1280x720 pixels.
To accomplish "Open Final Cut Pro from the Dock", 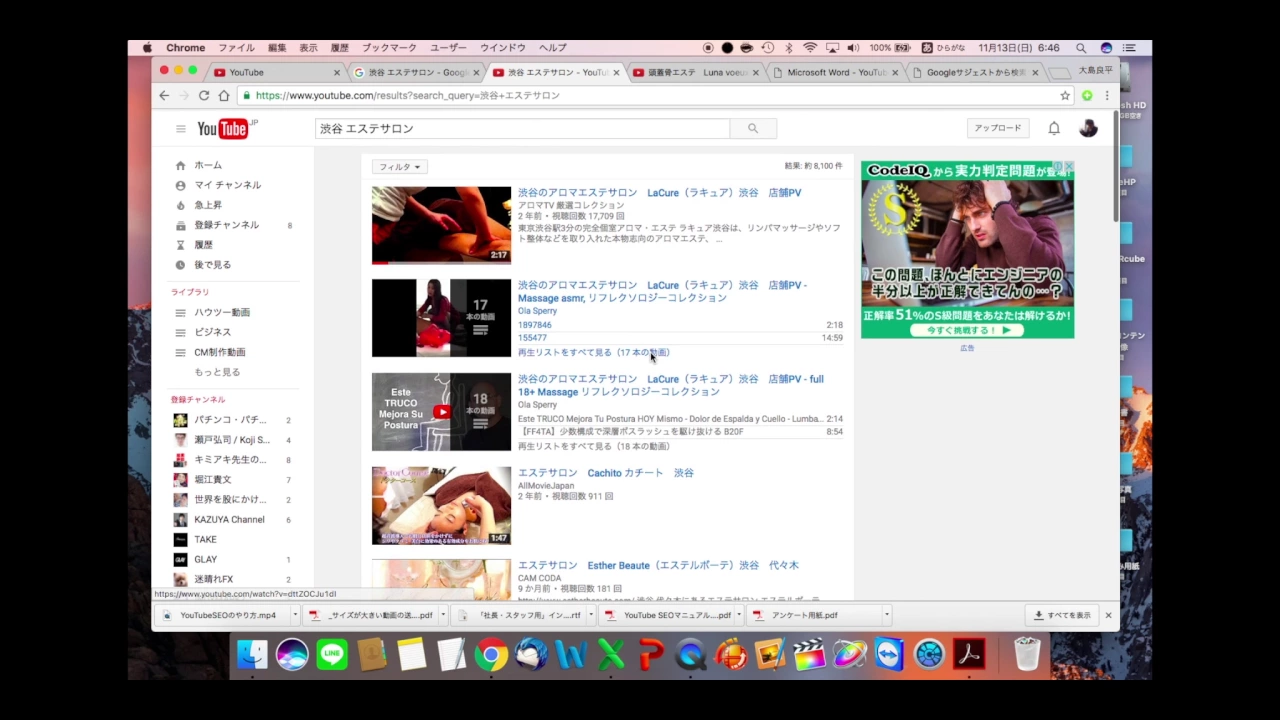I will coord(810,654).
